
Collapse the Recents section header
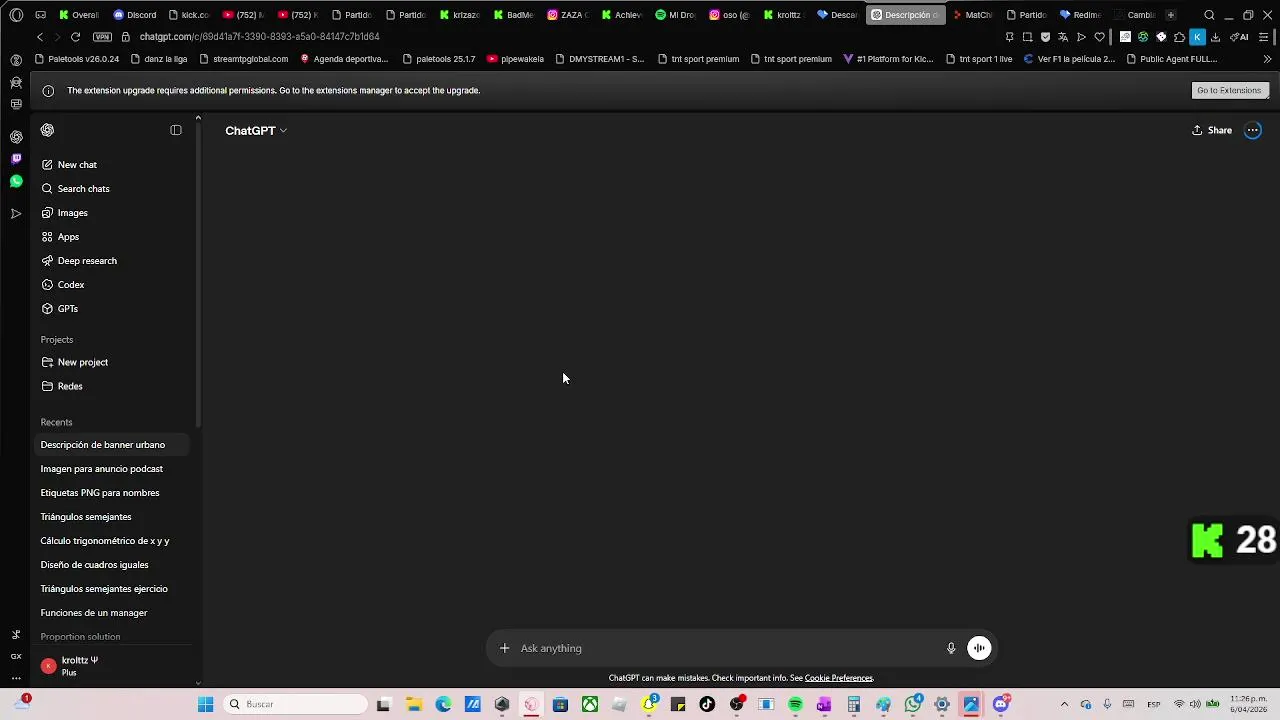click(x=57, y=422)
